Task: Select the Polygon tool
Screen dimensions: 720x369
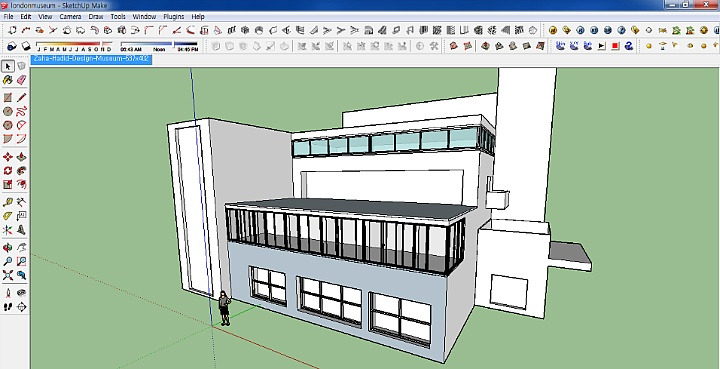Action: click(8, 125)
